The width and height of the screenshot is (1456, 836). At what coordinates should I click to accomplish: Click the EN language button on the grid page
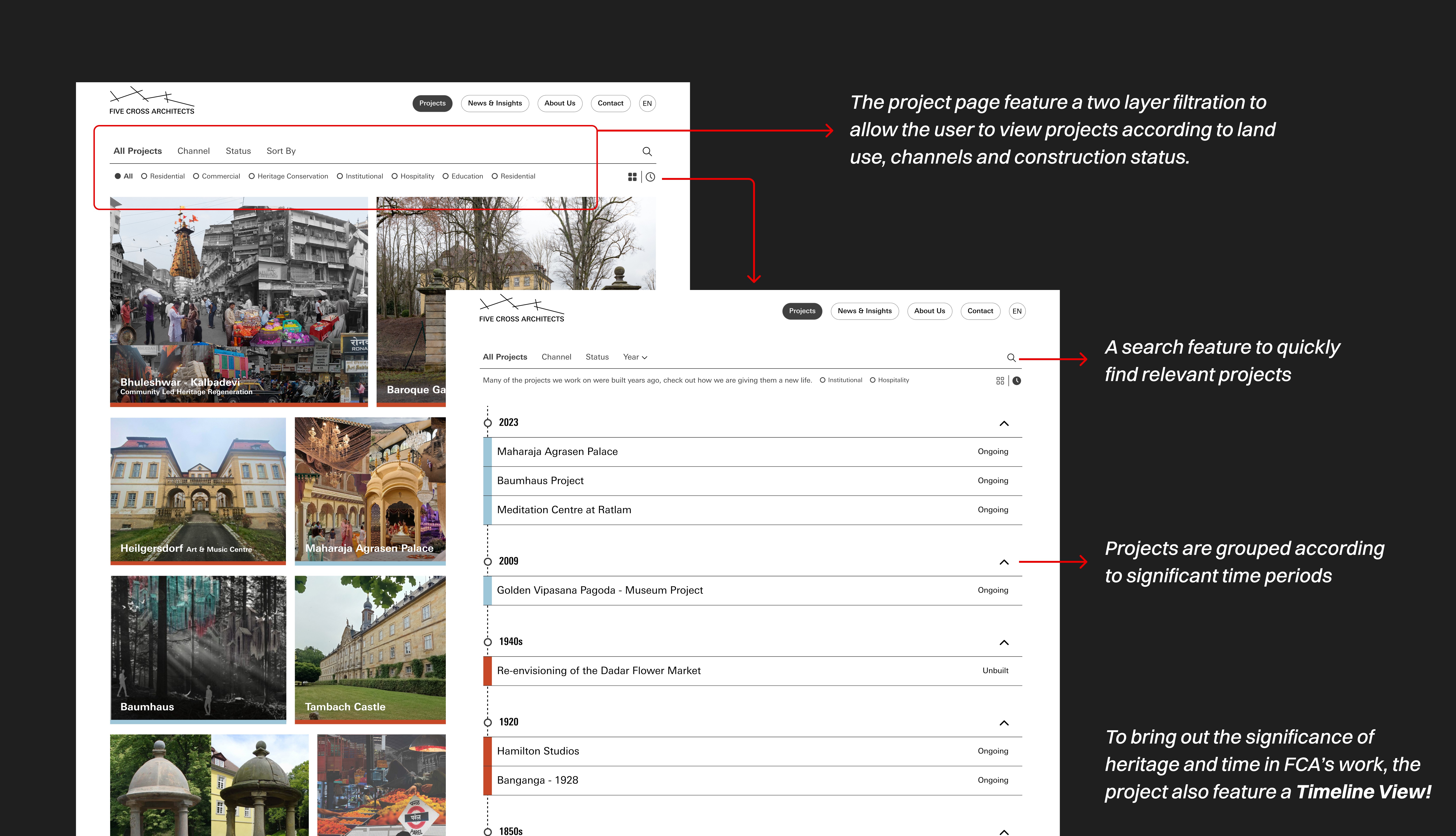pyautogui.click(x=647, y=103)
